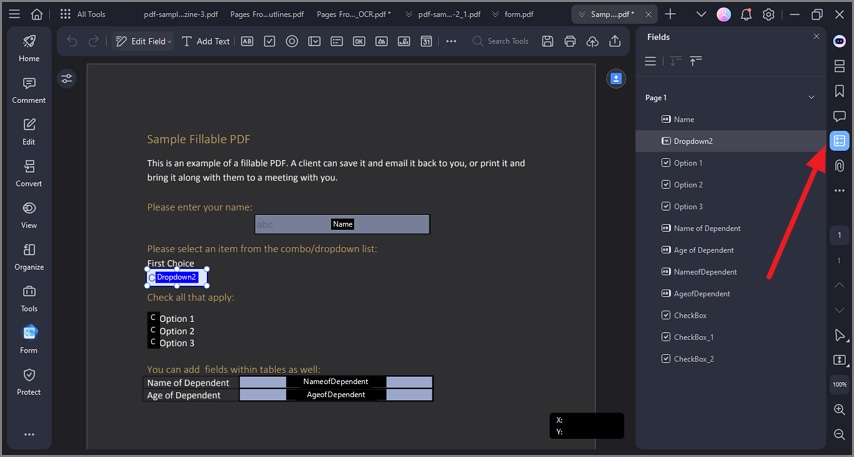This screenshot has height=457, width=854.
Task: Select the text field (AB) form tool
Action: (x=247, y=41)
